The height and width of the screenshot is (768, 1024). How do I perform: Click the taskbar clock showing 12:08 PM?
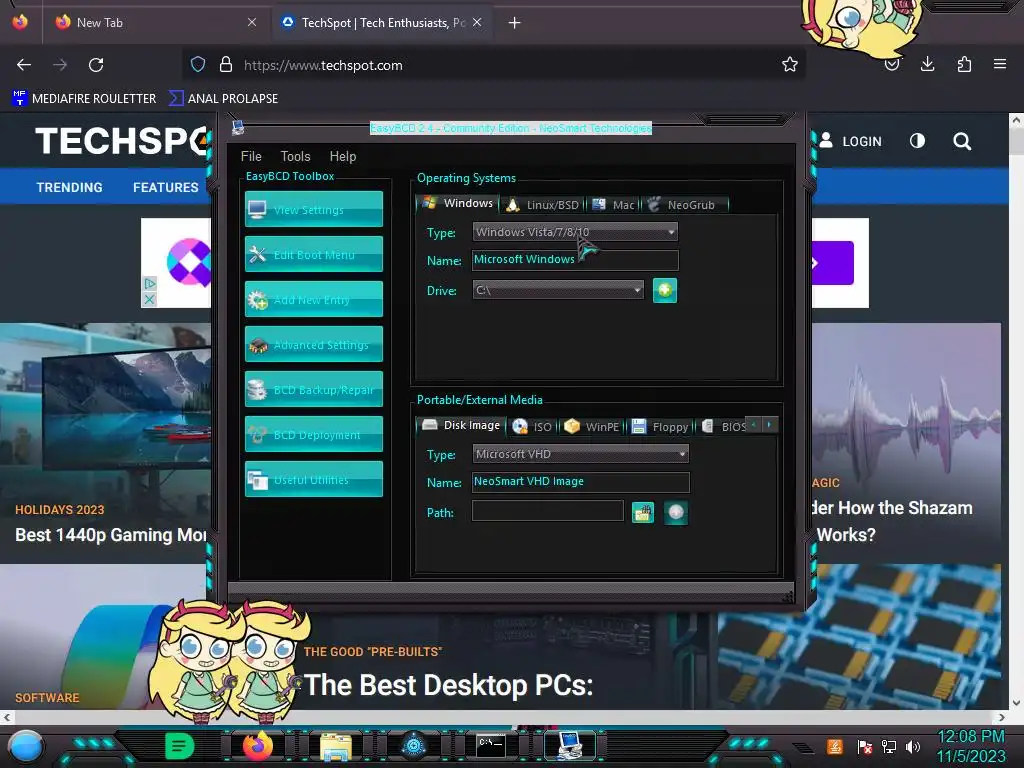(x=971, y=746)
